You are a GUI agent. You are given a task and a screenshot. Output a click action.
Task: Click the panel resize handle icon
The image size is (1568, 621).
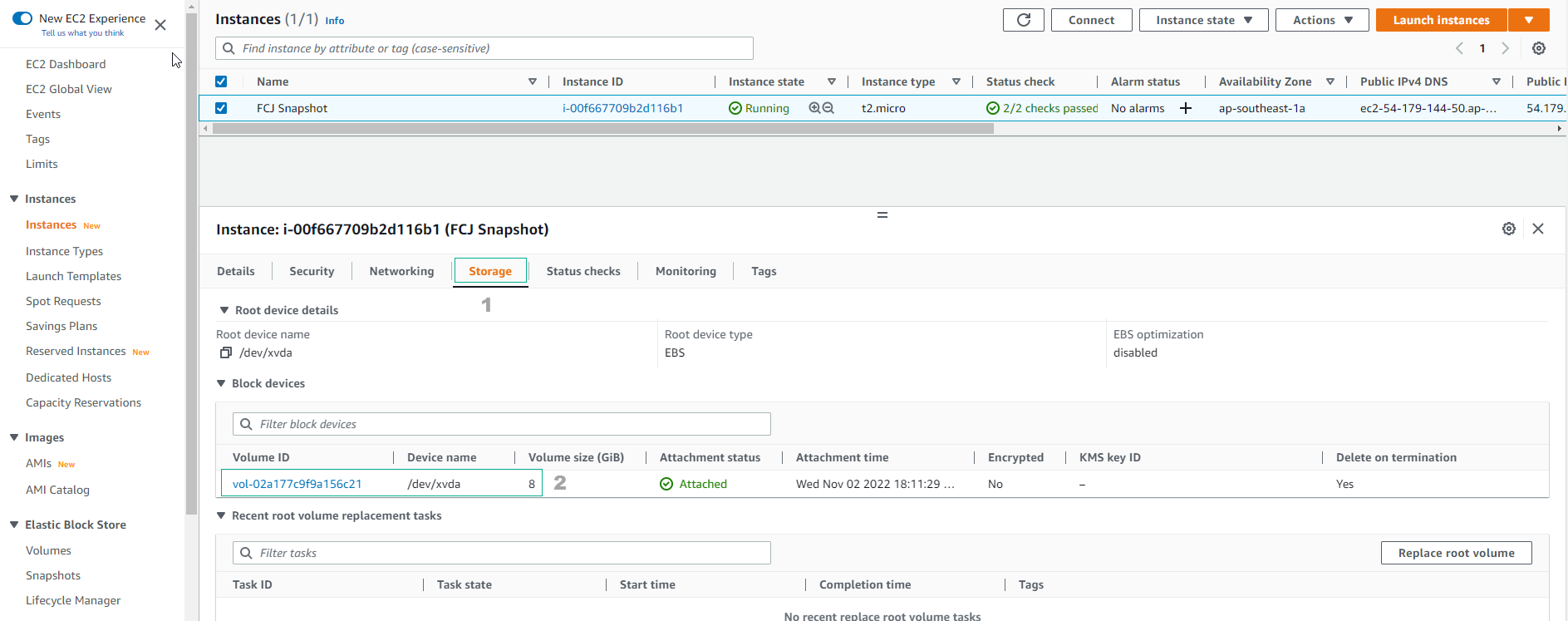click(882, 215)
